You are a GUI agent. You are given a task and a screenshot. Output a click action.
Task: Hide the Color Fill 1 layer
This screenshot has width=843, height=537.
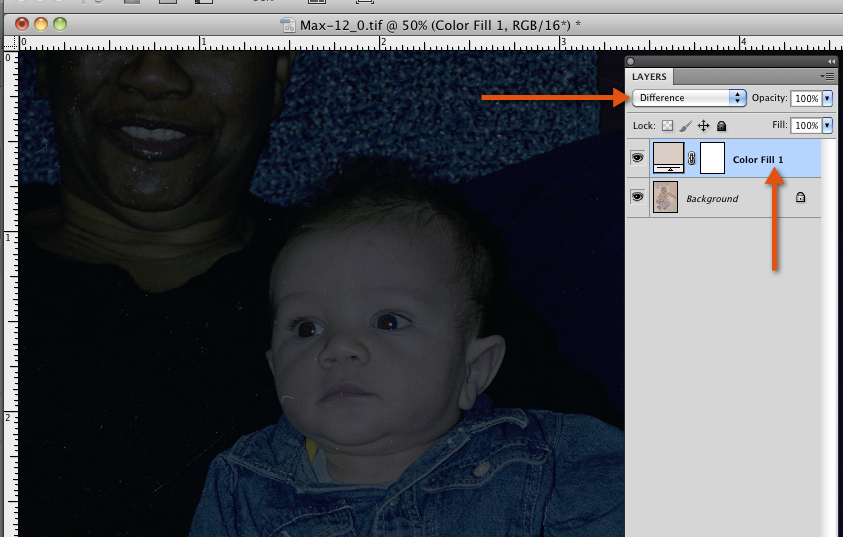(x=637, y=158)
